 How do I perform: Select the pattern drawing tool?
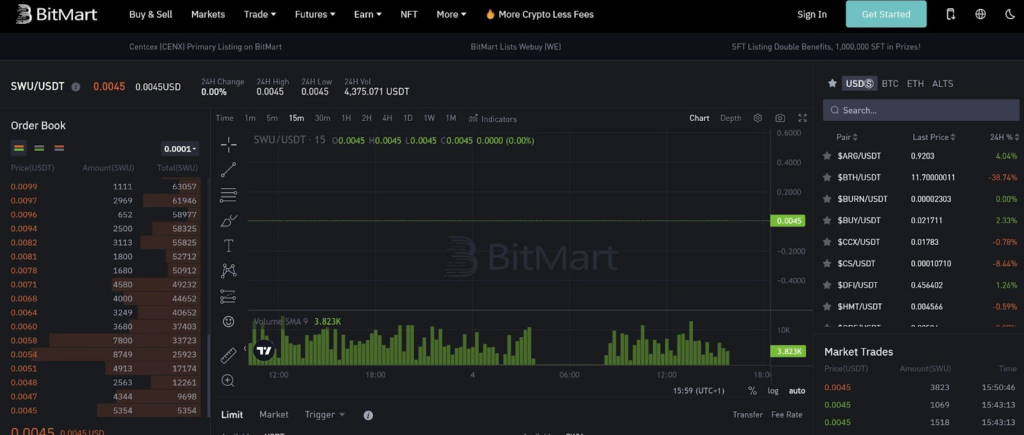pos(228,270)
